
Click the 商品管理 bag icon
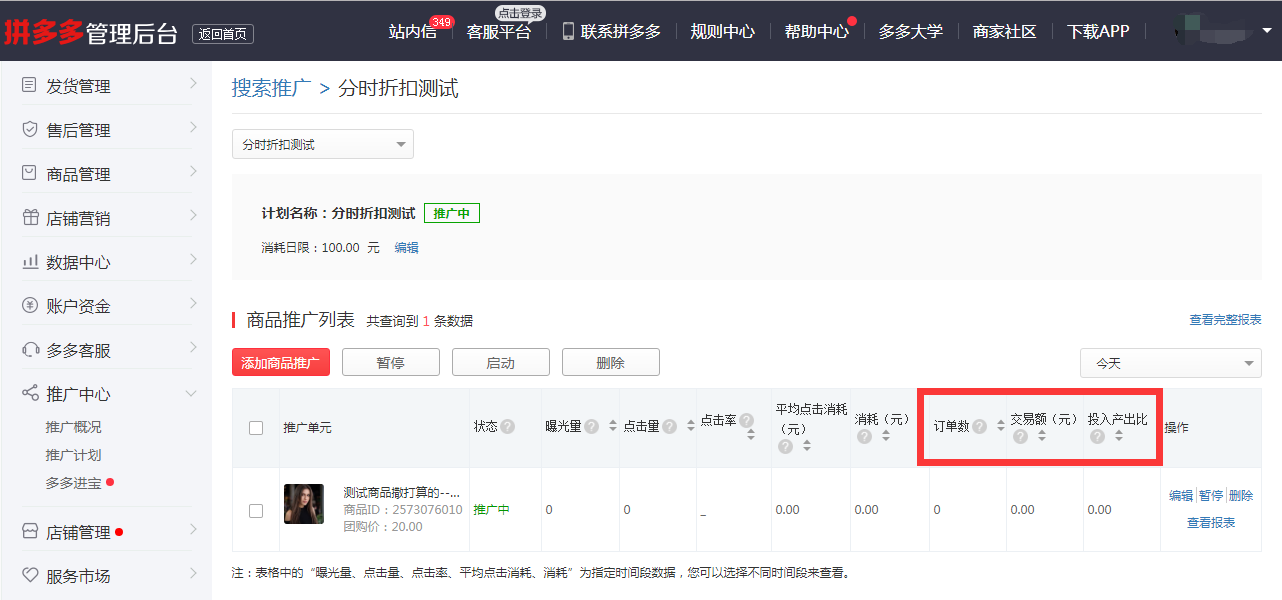click(29, 174)
